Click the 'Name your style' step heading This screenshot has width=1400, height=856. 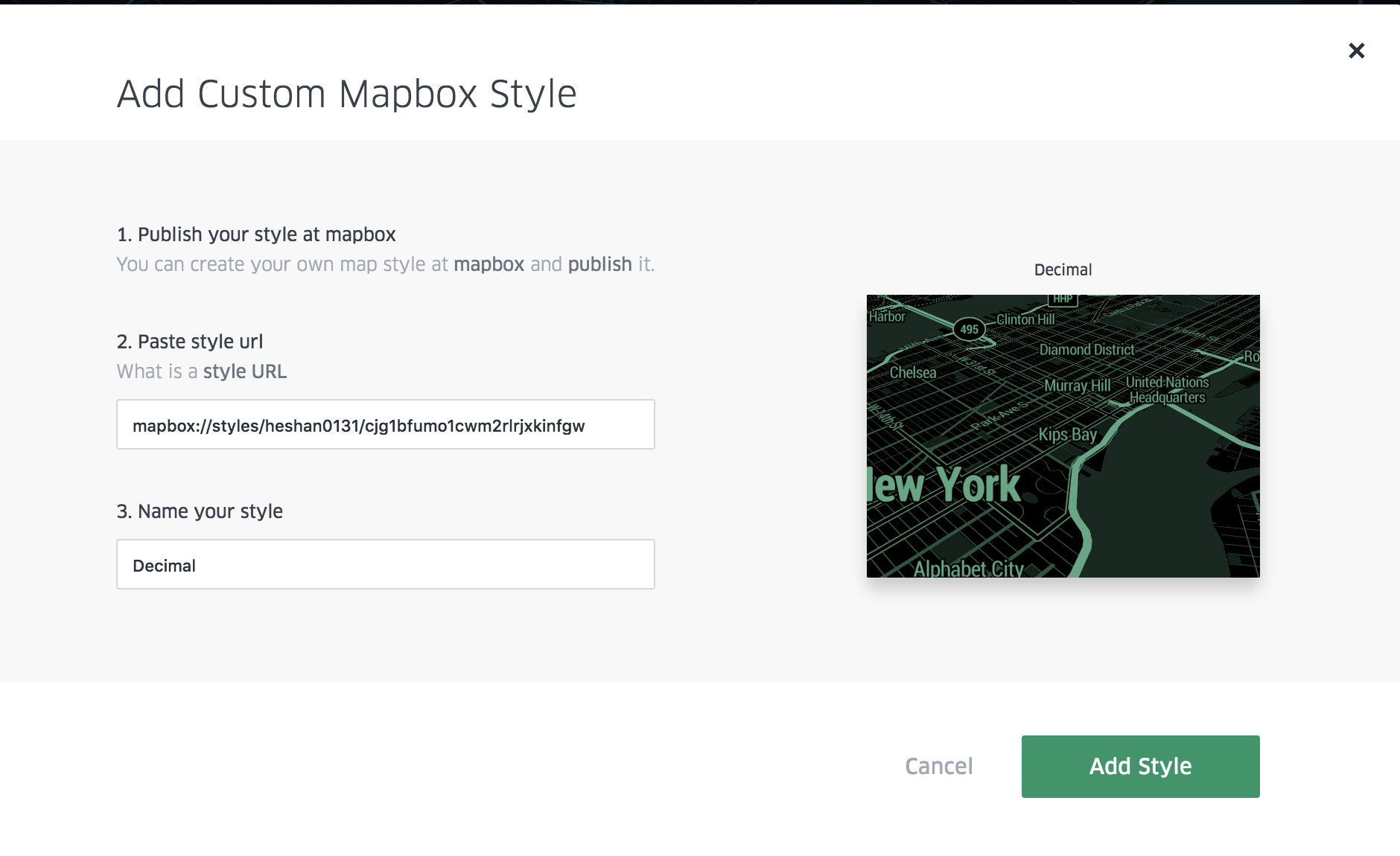[x=200, y=511]
